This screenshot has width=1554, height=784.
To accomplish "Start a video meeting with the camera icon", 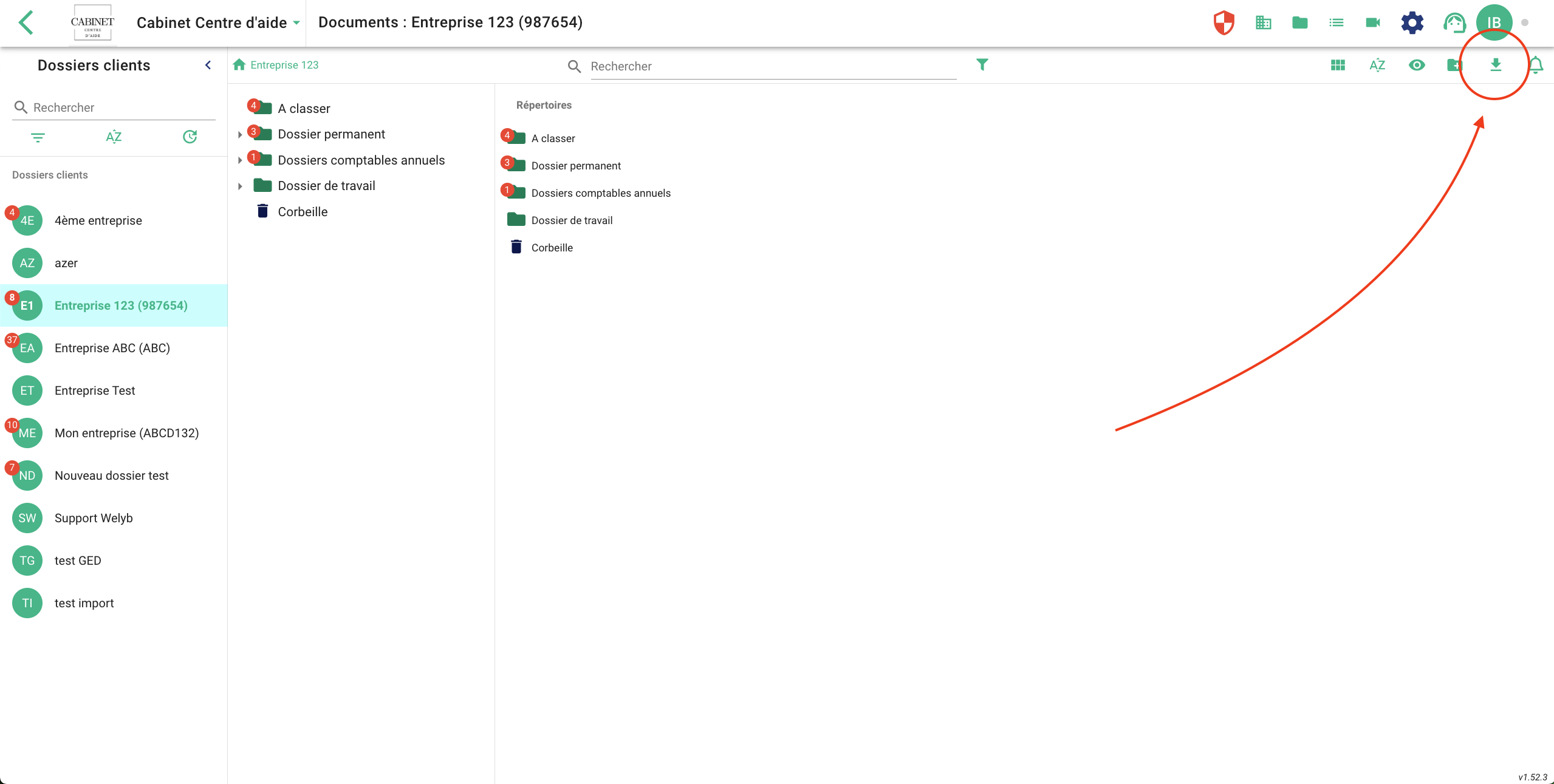I will tap(1372, 23).
